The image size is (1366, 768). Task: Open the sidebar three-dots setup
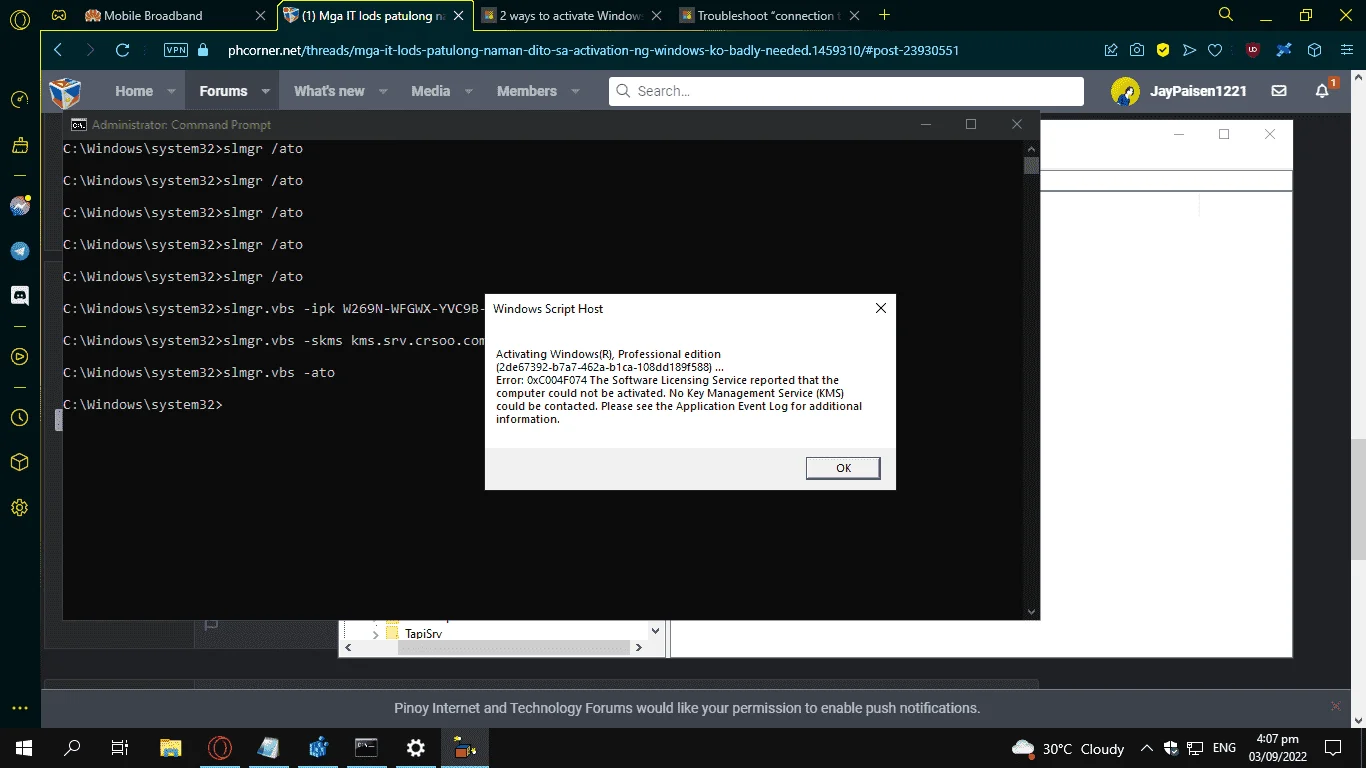19,708
